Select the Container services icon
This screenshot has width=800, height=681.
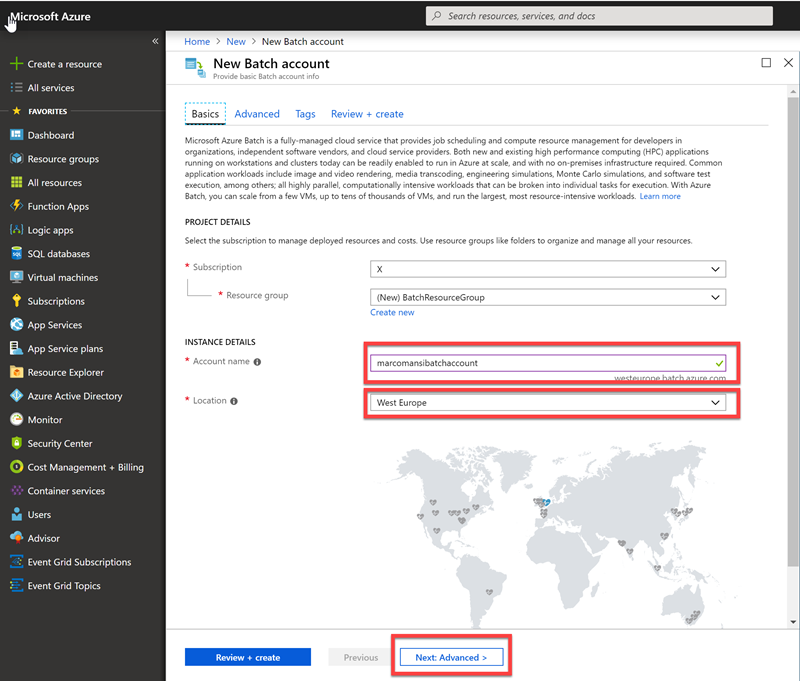point(16,490)
